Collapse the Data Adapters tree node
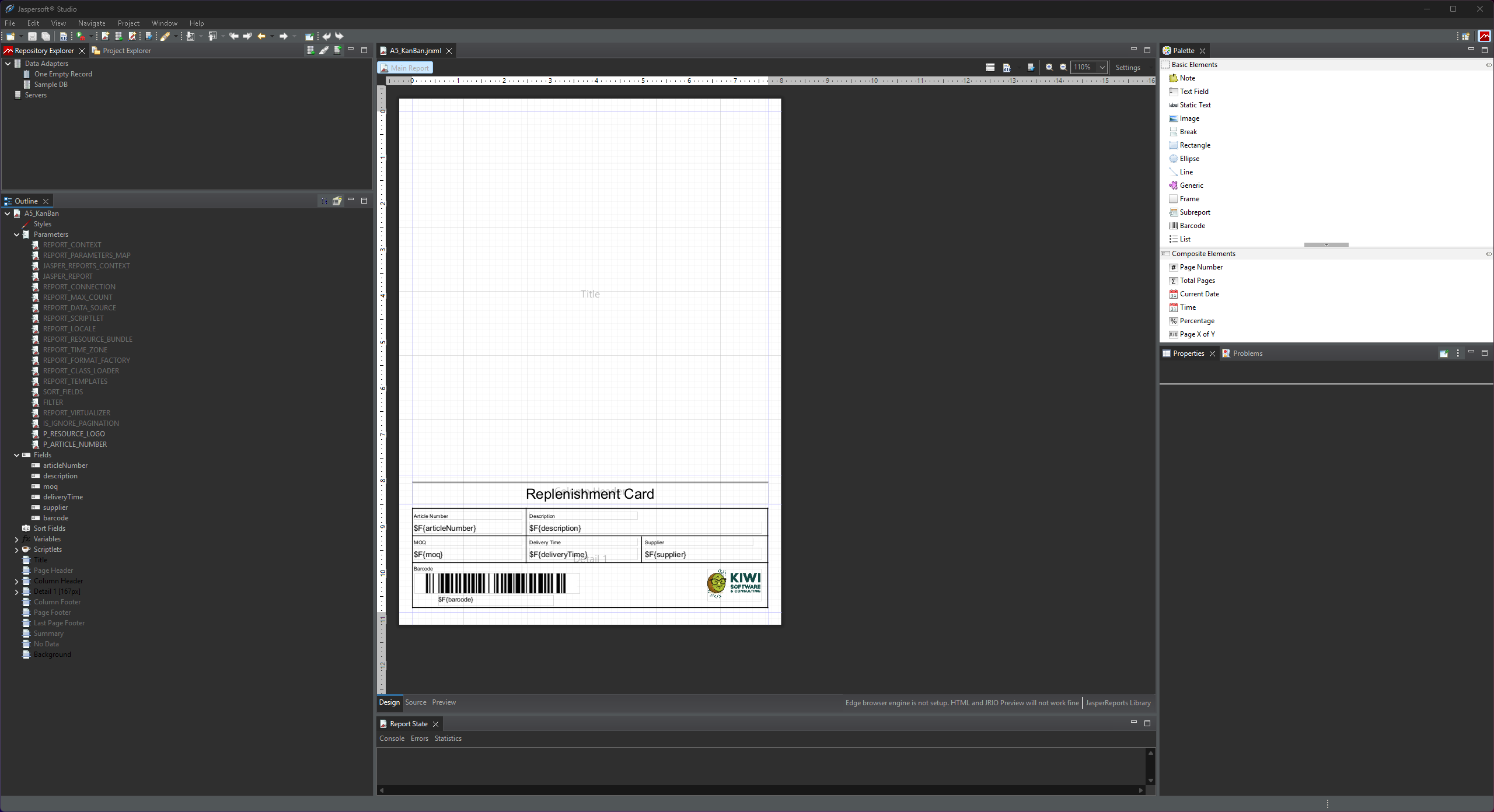1494x812 pixels. click(8, 64)
